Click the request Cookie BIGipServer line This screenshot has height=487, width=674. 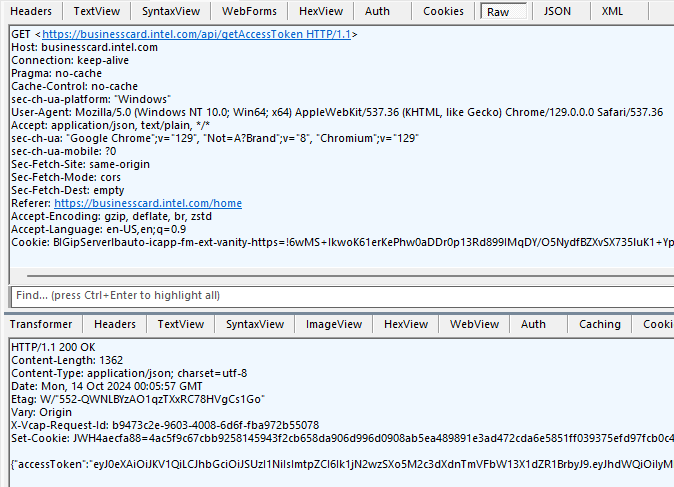(342, 242)
